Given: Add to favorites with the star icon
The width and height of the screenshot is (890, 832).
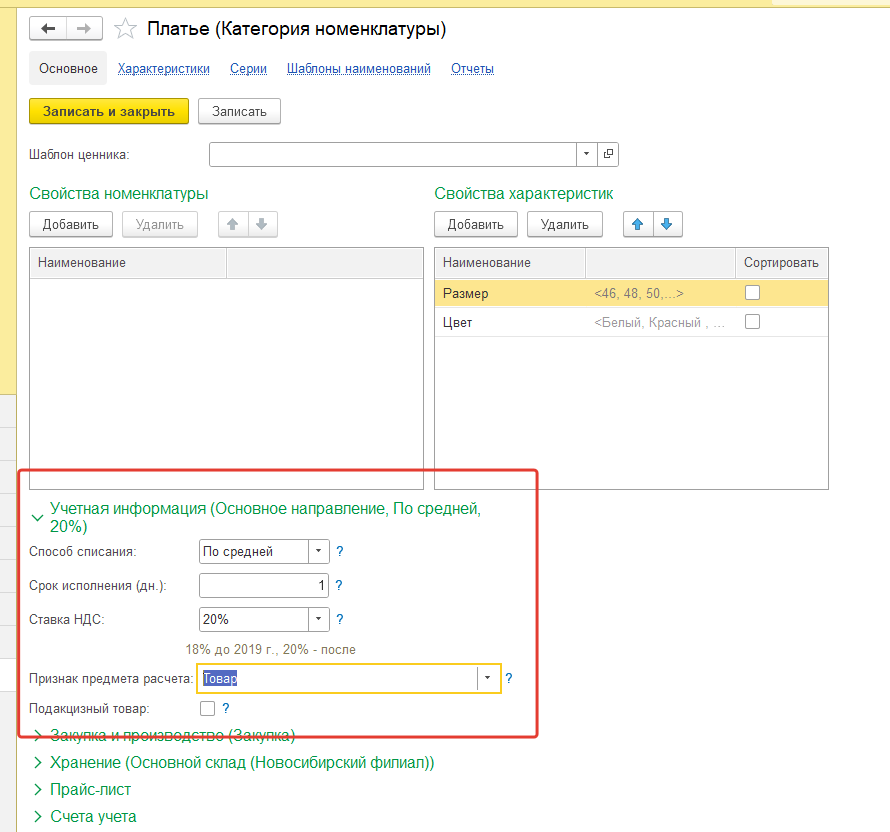Looking at the screenshot, I should point(125,28).
